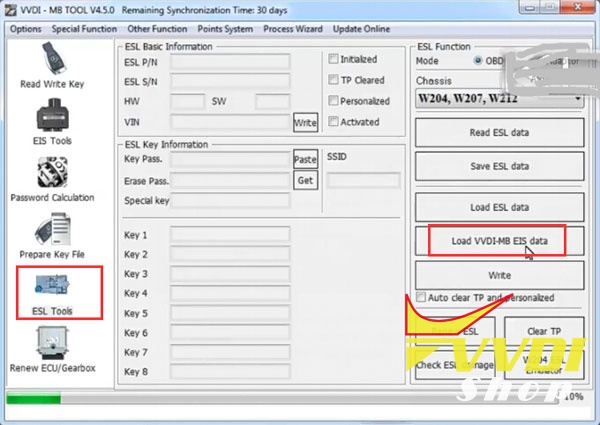Click the Key 8 field
The image size is (600, 425).
(230, 371)
